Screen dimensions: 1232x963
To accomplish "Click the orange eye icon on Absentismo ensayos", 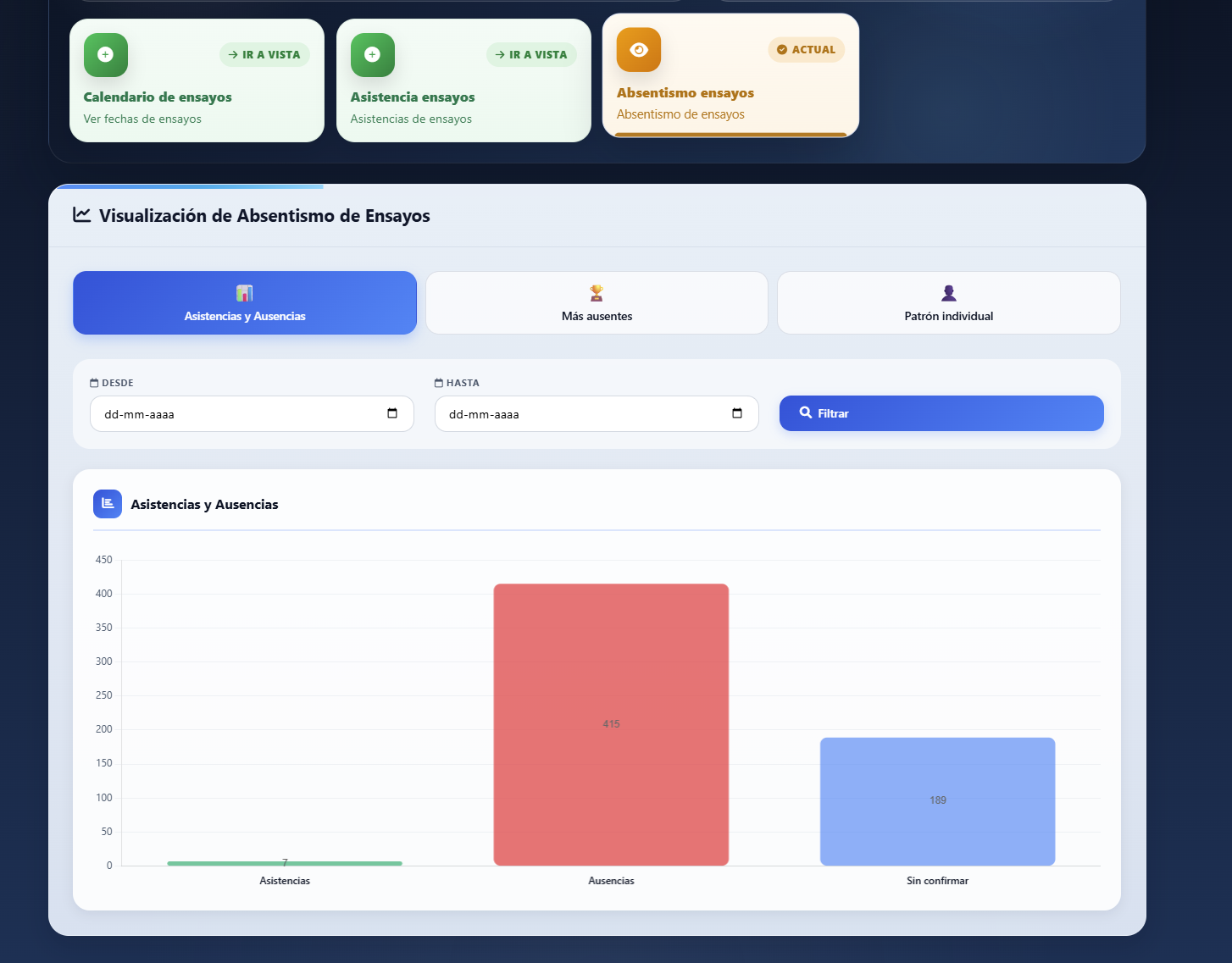I will point(639,50).
